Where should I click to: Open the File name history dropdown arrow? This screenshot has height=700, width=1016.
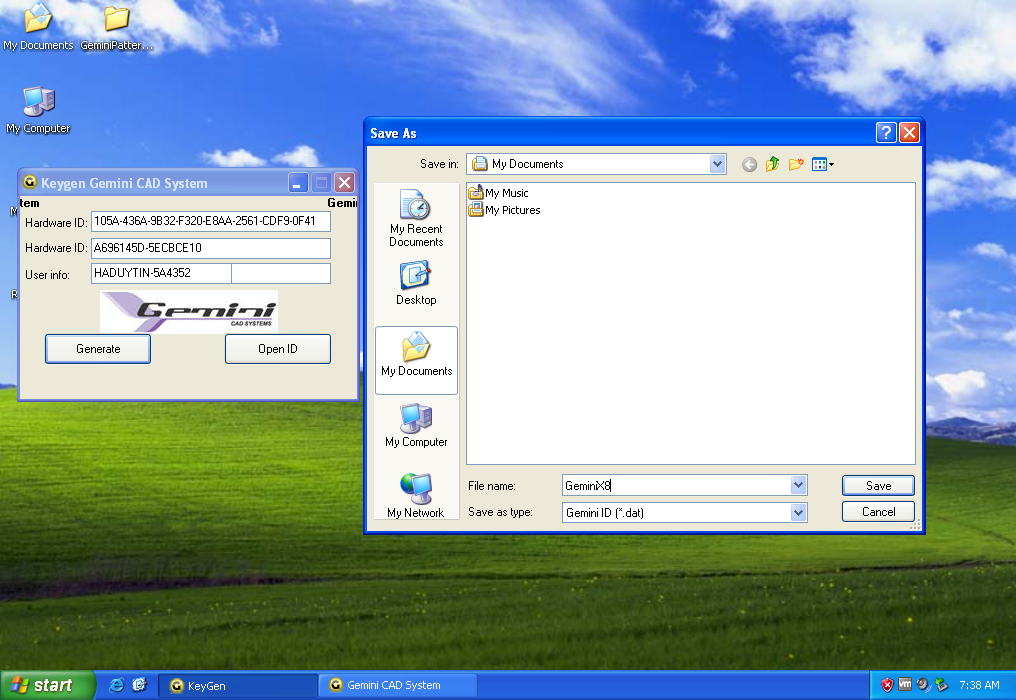[798, 485]
